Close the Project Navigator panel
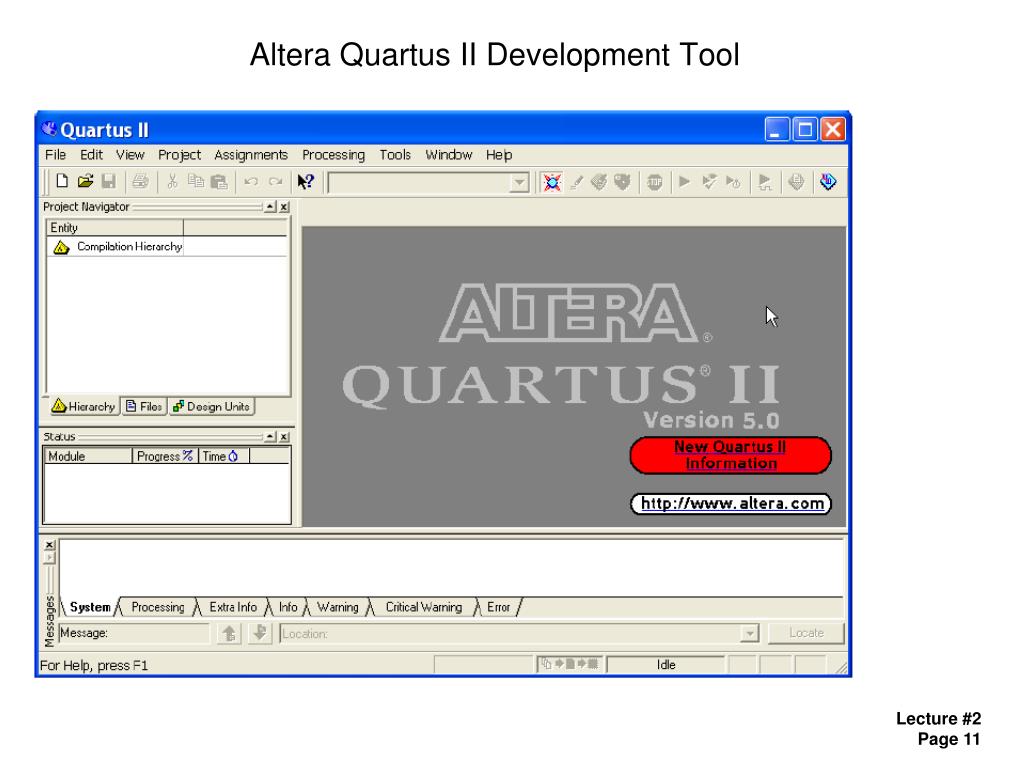 pyautogui.click(x=284, y=207)
